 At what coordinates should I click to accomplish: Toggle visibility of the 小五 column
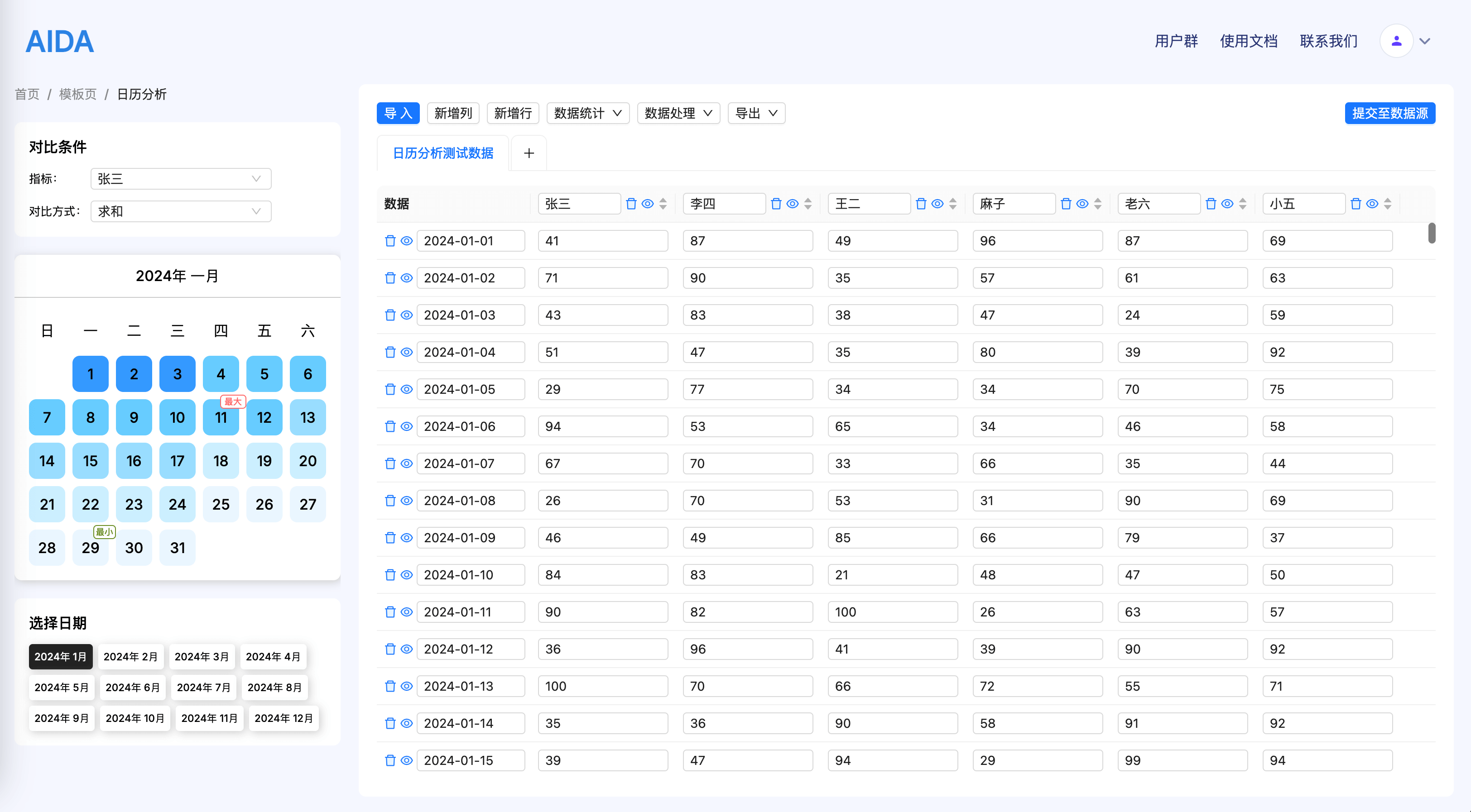[x=1373, y=204]
